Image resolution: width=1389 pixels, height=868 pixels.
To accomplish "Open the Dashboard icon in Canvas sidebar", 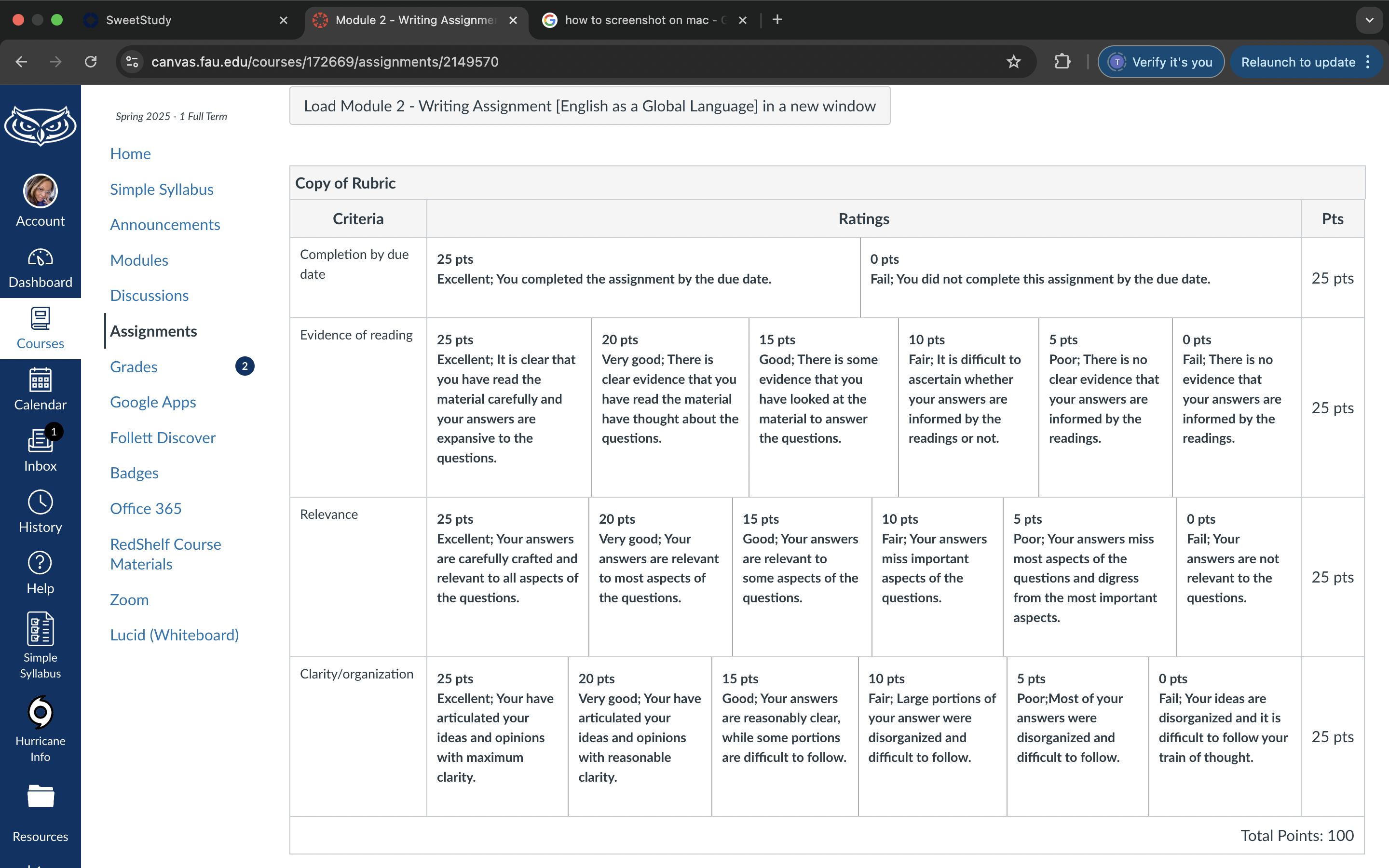I will coord(40,258).
